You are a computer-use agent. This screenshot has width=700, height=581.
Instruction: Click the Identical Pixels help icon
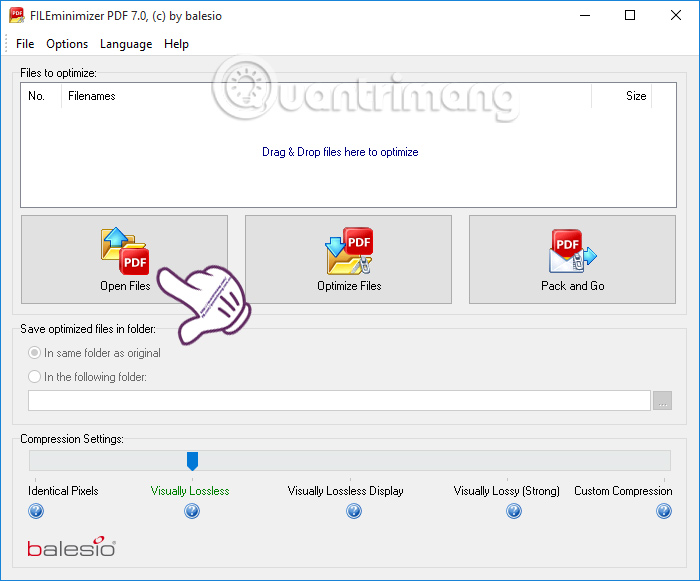point(36,511)
